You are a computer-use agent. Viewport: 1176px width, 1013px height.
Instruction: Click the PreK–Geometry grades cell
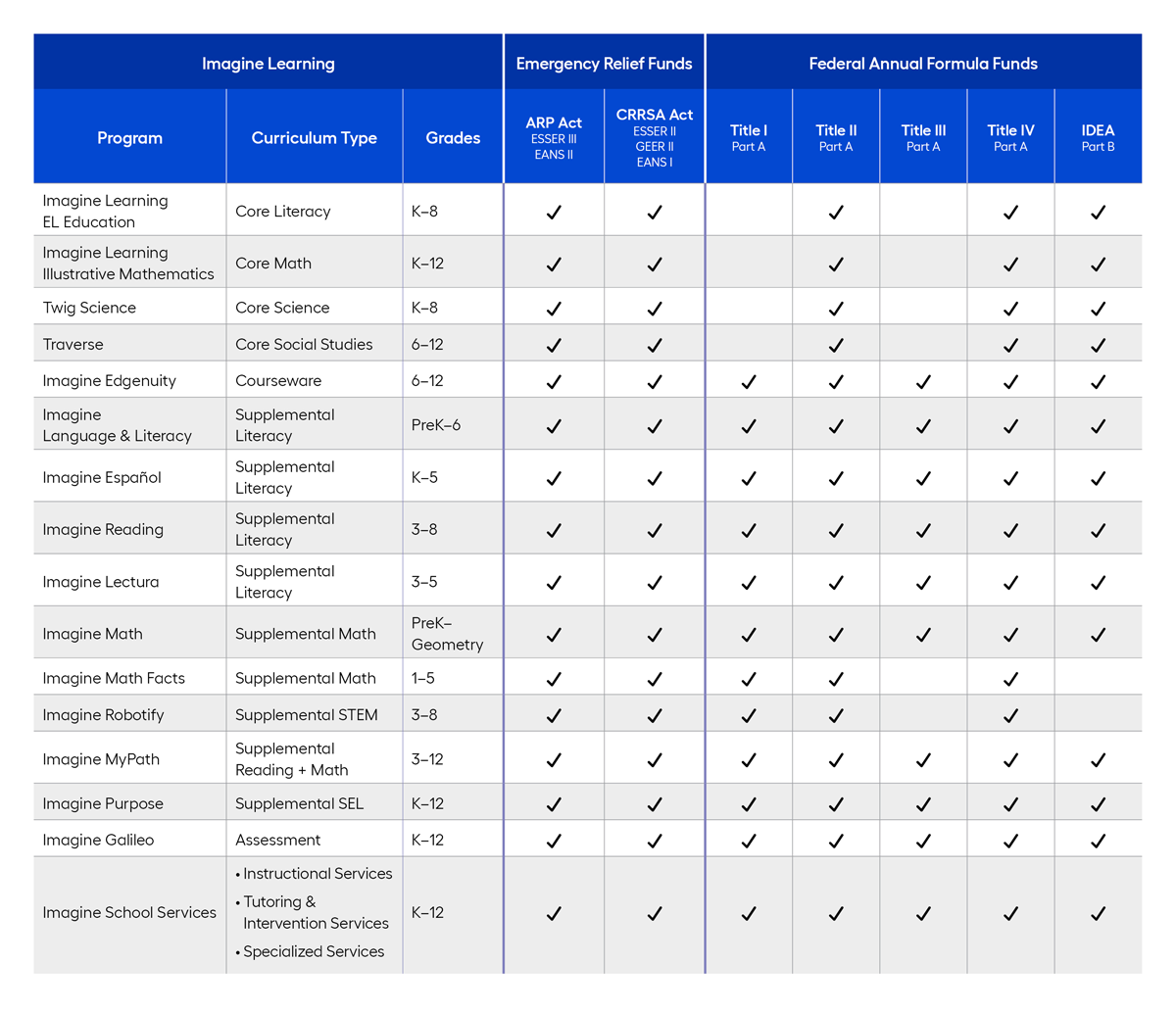(453, 633)
